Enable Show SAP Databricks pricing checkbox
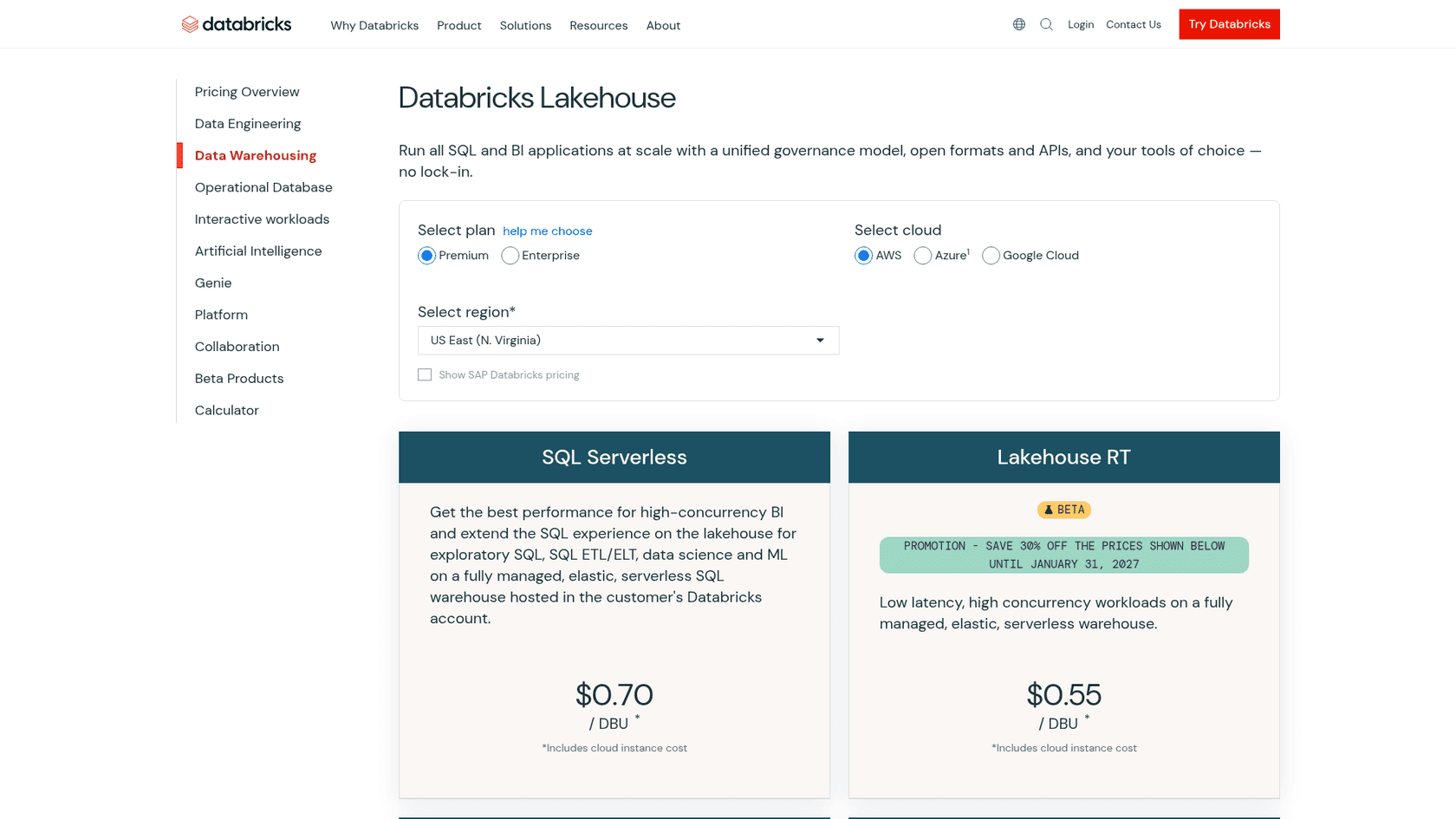The image size is (1456, 819). (425, 374)
